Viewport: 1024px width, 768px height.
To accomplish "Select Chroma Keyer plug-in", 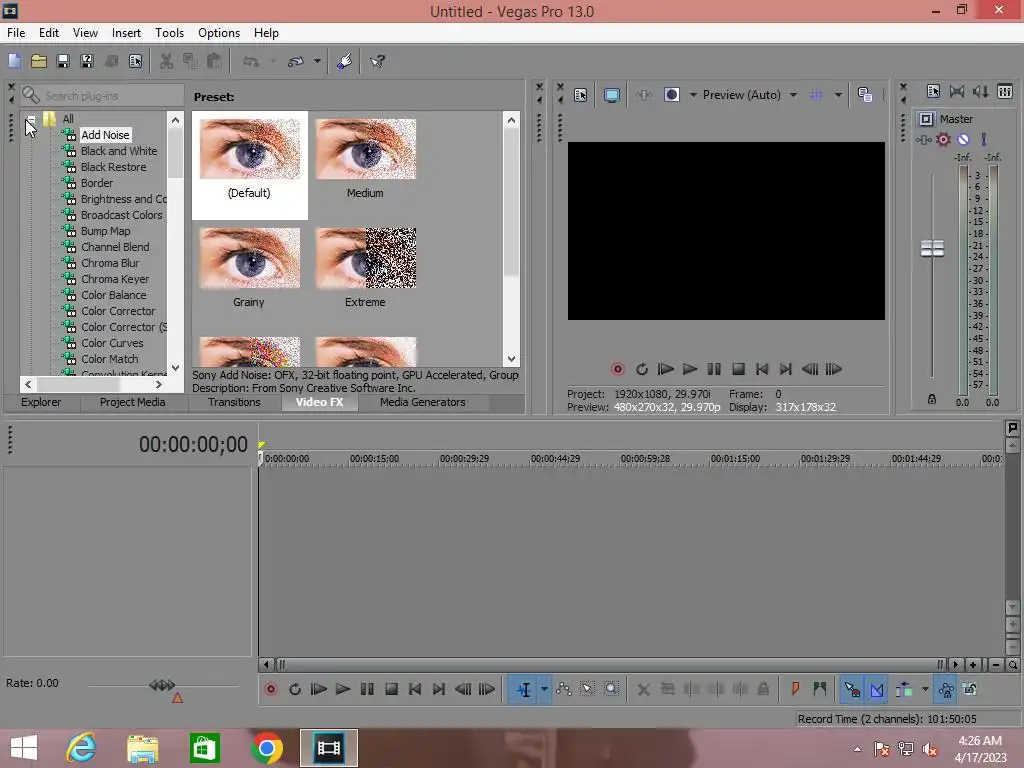I will [115, 279].
